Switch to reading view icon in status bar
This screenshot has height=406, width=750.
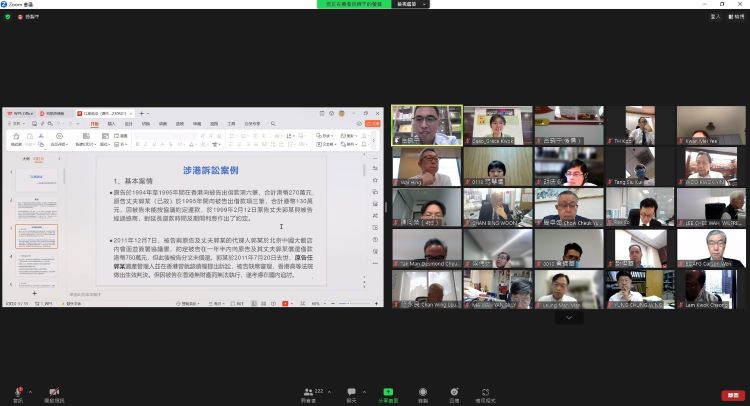pyautogui.click(x=273, y=304)
